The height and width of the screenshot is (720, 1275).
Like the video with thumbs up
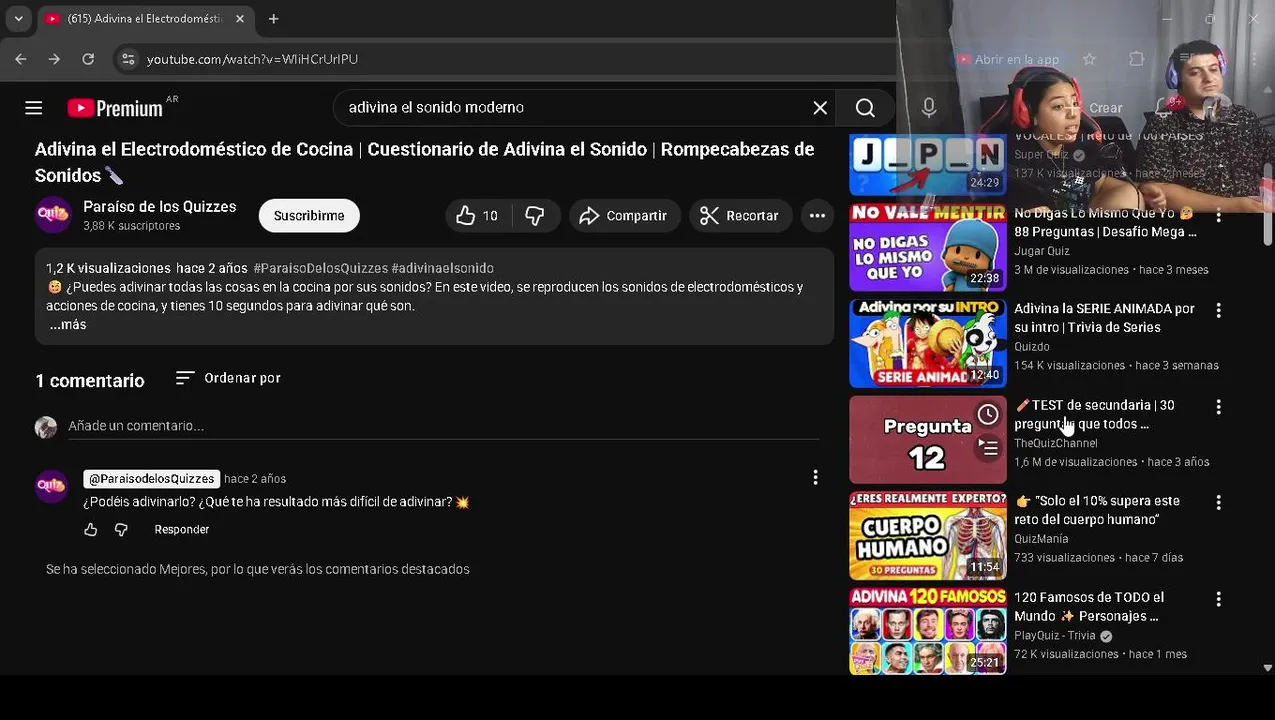(x=478, y=216)
